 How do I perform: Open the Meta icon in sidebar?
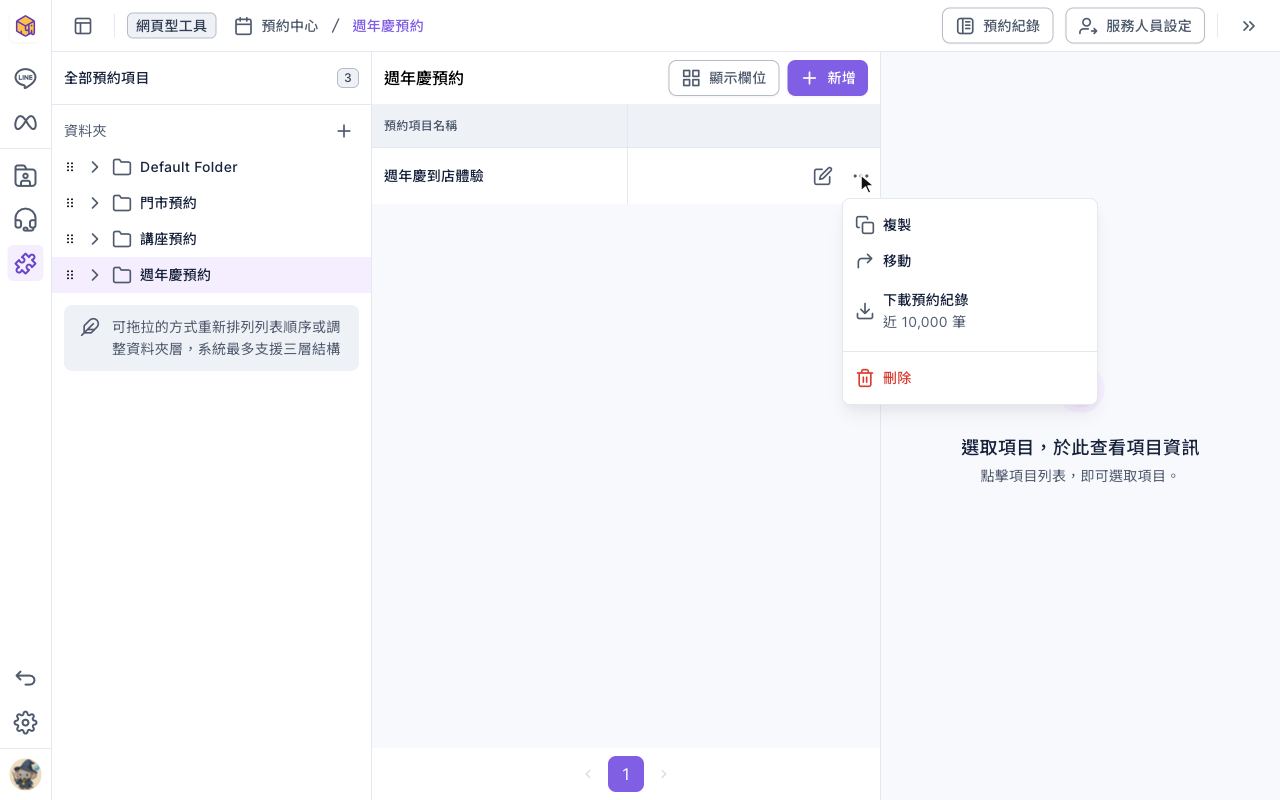(25, 122)
